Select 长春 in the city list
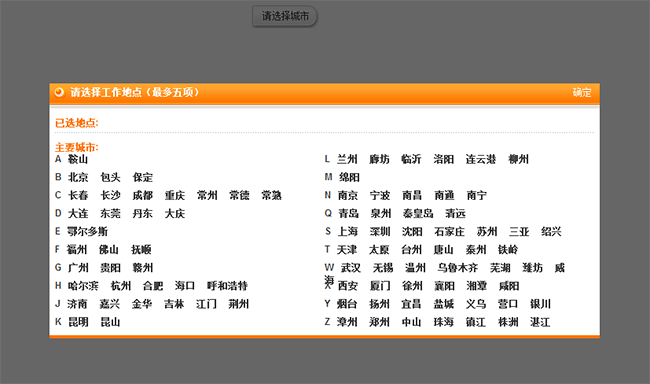The height and width of the screenshot is (384, 650). point(78,195)
